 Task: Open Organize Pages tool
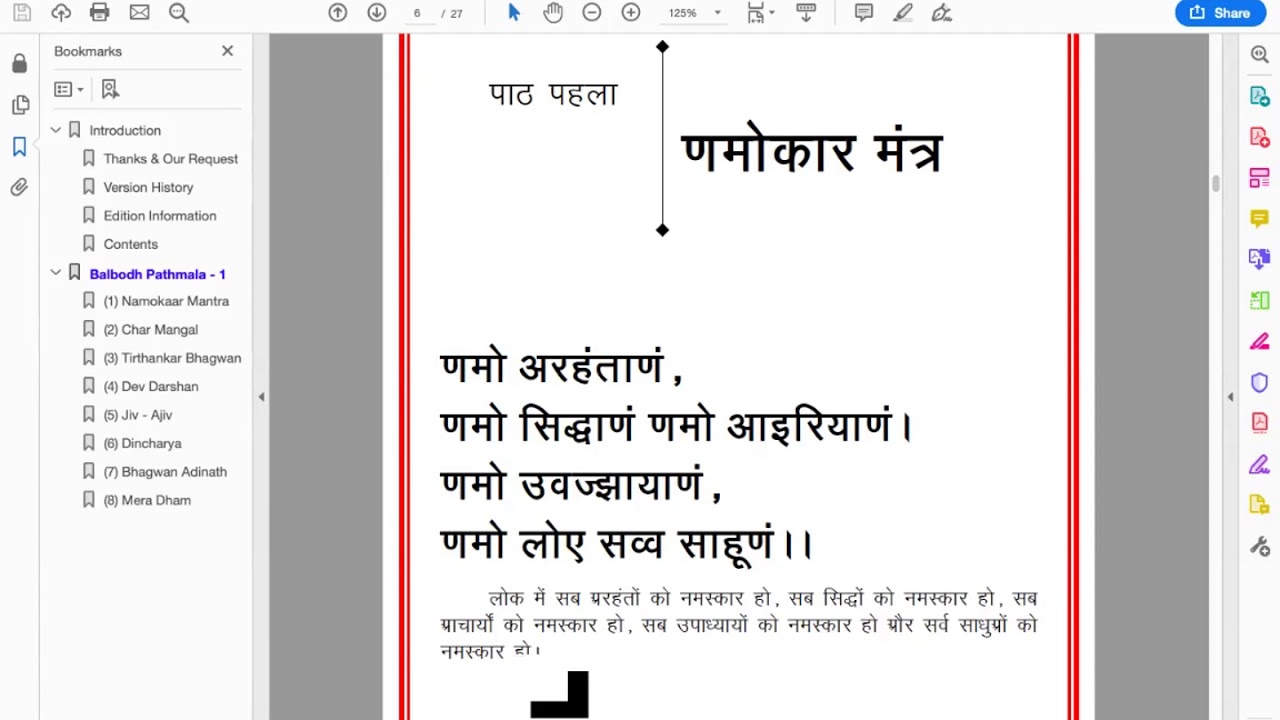tap(1259, 178)
